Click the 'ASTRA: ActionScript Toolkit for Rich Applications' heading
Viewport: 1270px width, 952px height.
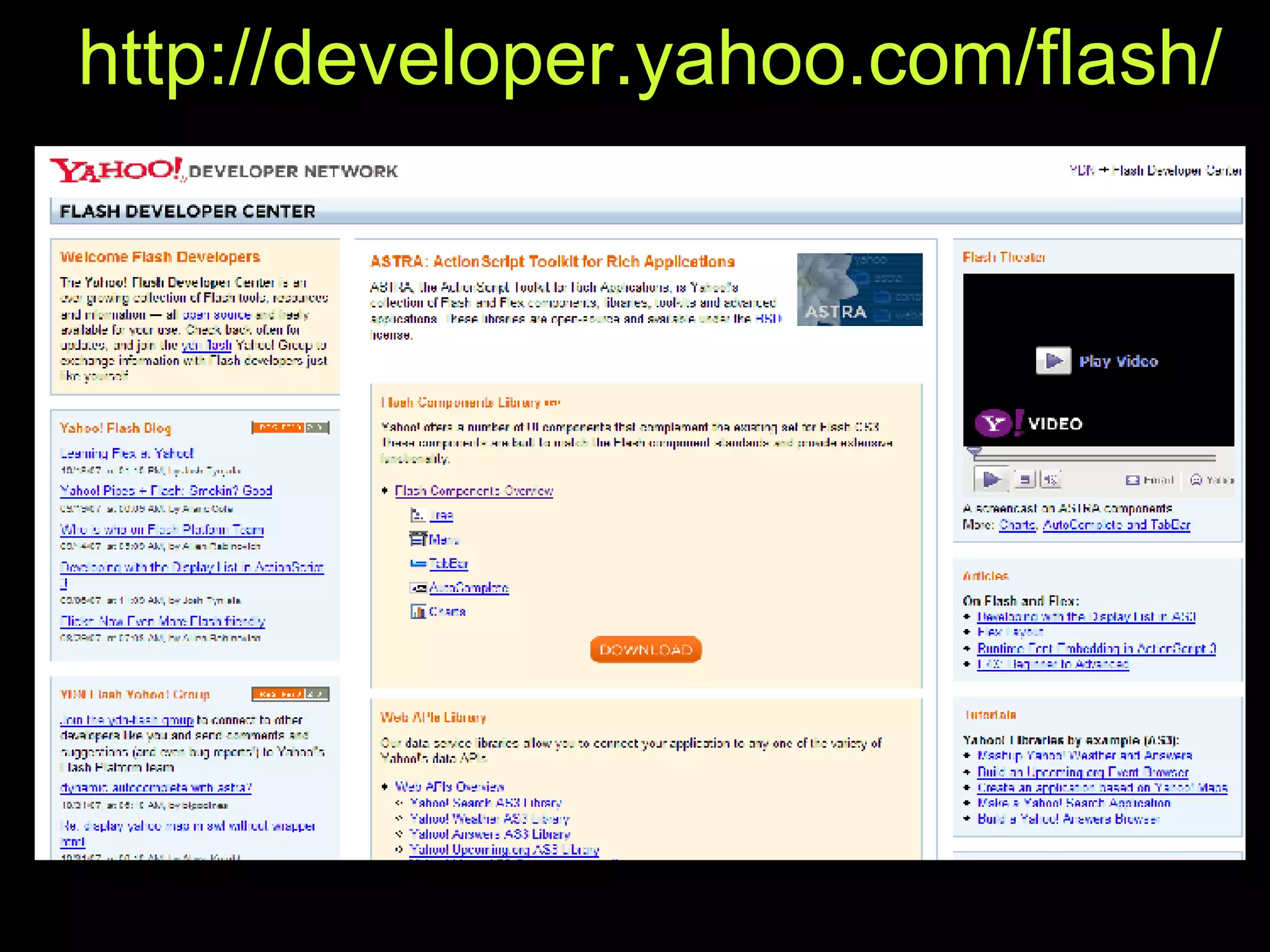[553, 262]
